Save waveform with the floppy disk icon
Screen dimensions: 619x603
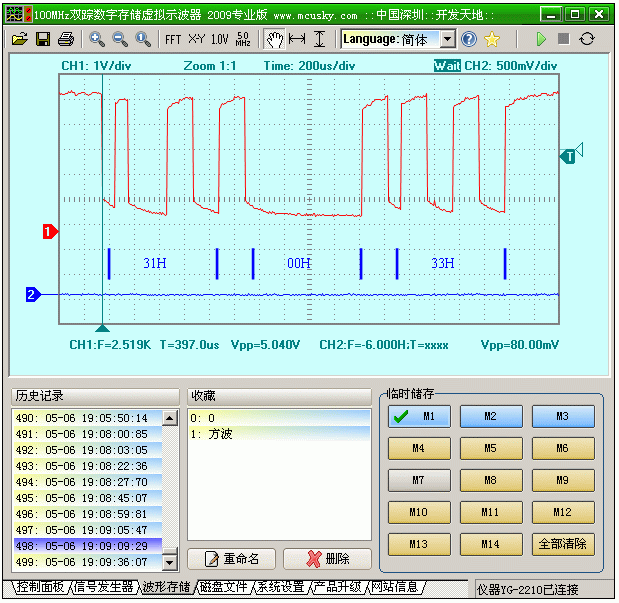click(43, 39)
